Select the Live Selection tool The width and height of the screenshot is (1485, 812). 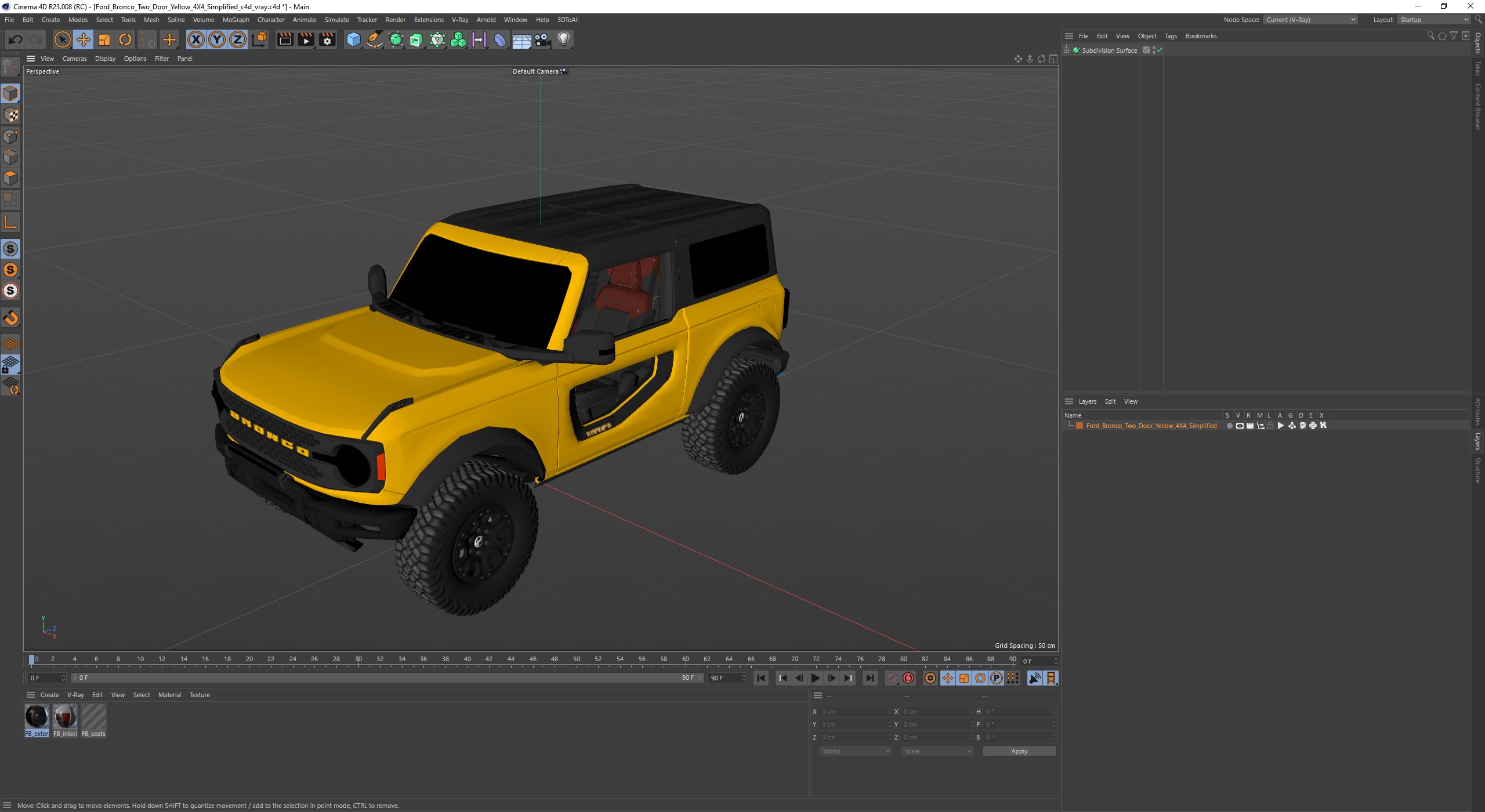click(x=62, y=39)
